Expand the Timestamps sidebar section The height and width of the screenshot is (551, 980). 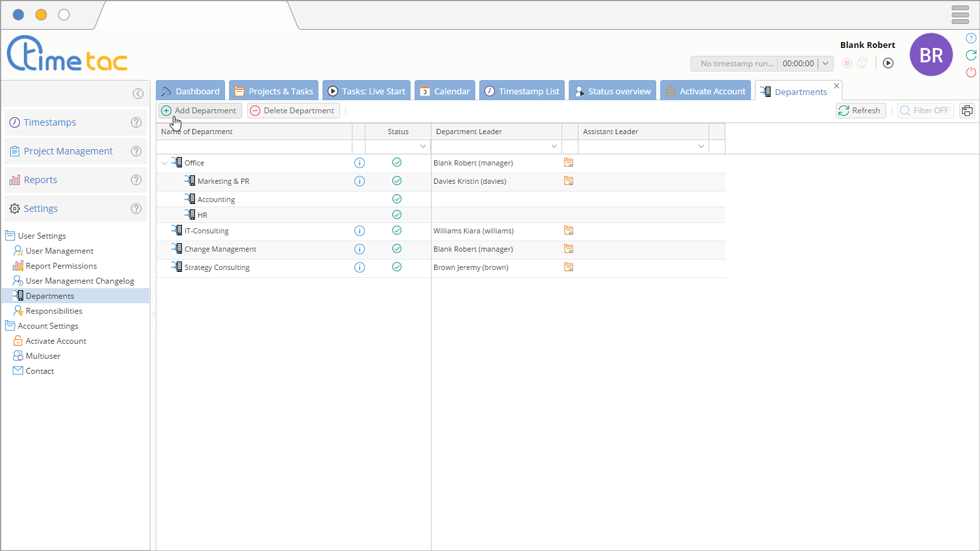(x=50, y=122)
